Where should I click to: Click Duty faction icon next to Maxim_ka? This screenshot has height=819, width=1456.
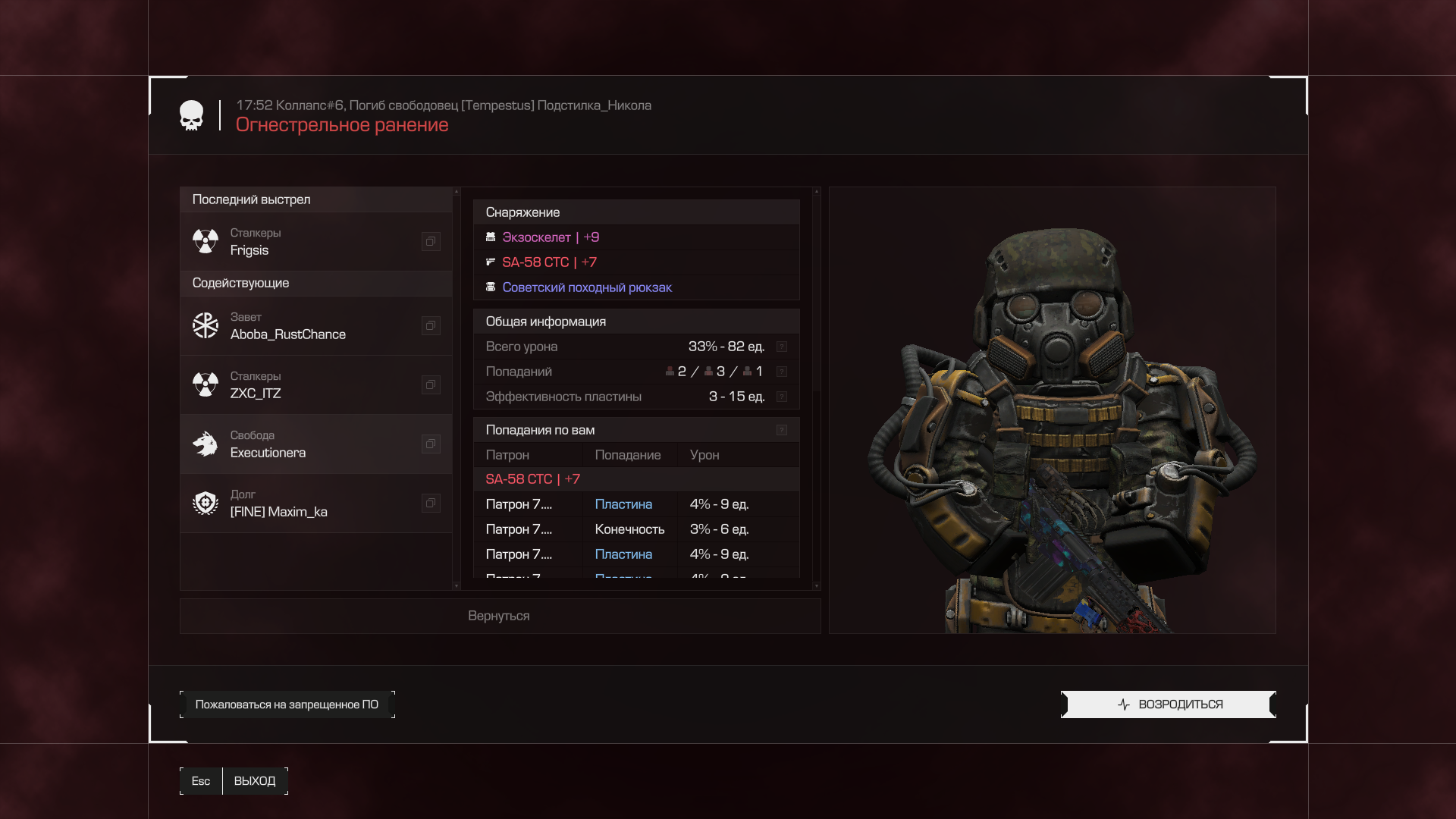click(206, 503)
